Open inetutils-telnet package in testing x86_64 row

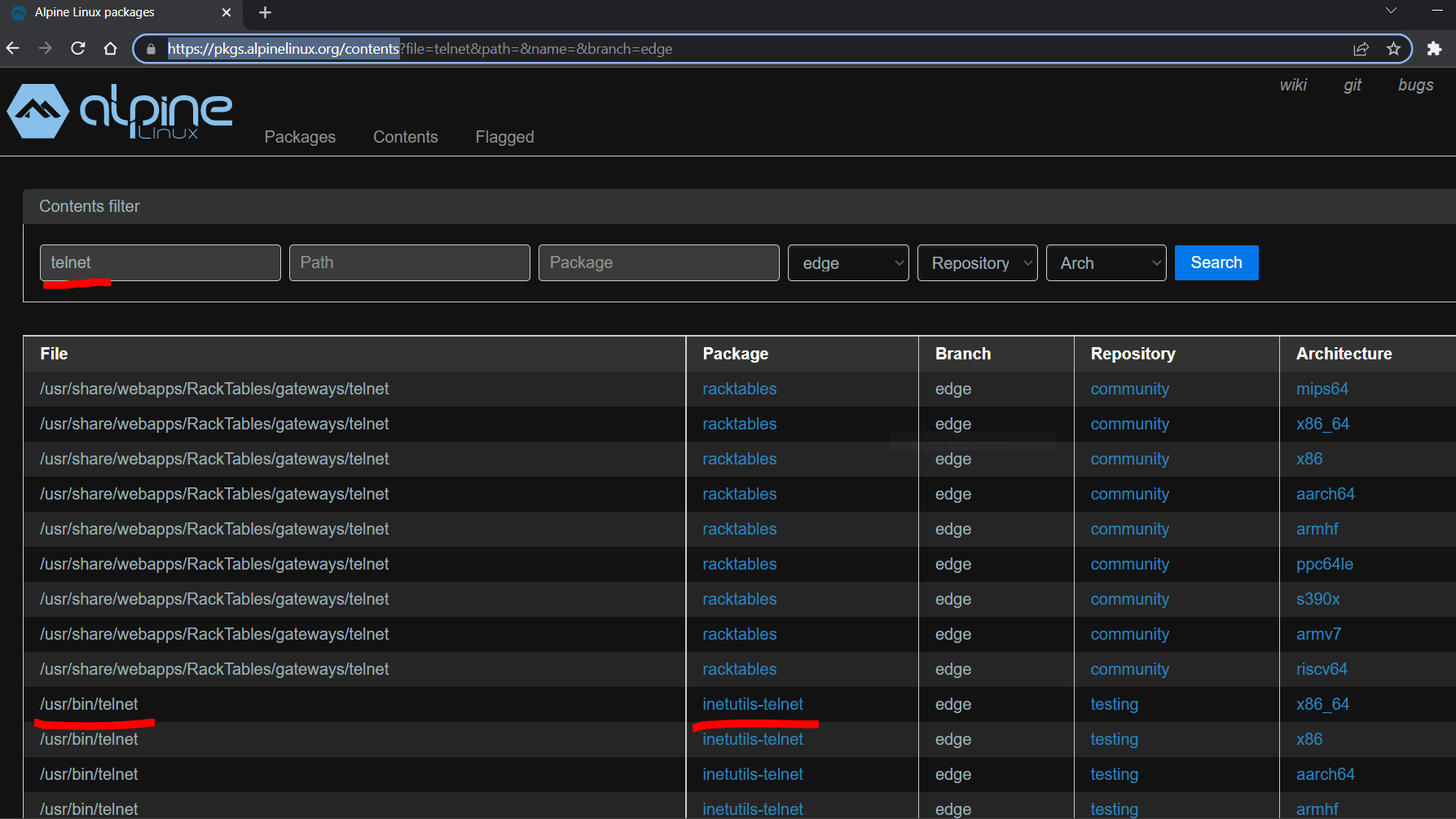pyautogui.click(x=753, y=704)
